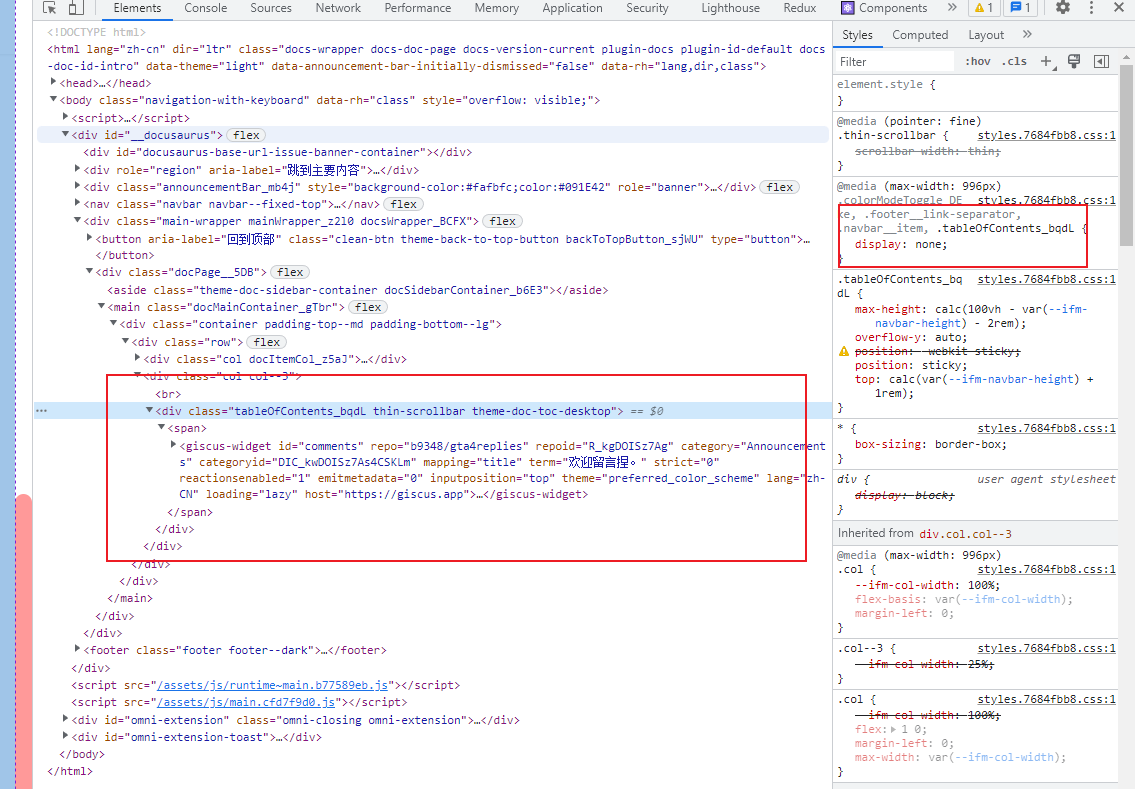Open the Console panel
Image resolution: width=1135 pixels, height=789 pixels.
coord(205,8)
